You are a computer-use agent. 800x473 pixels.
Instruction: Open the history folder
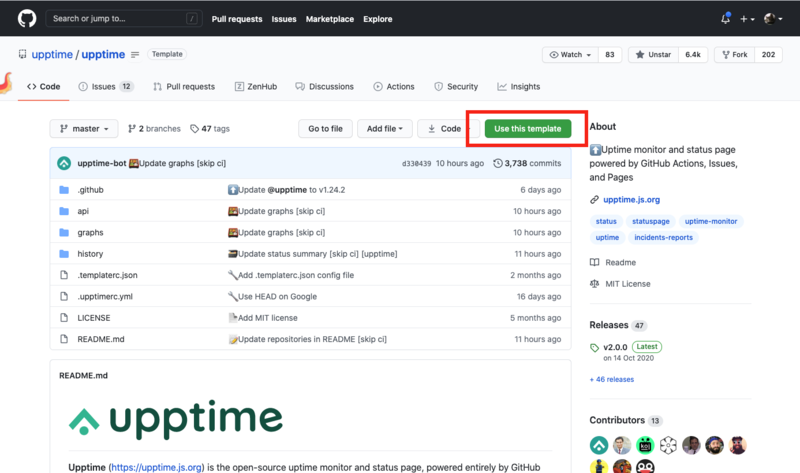90,254
